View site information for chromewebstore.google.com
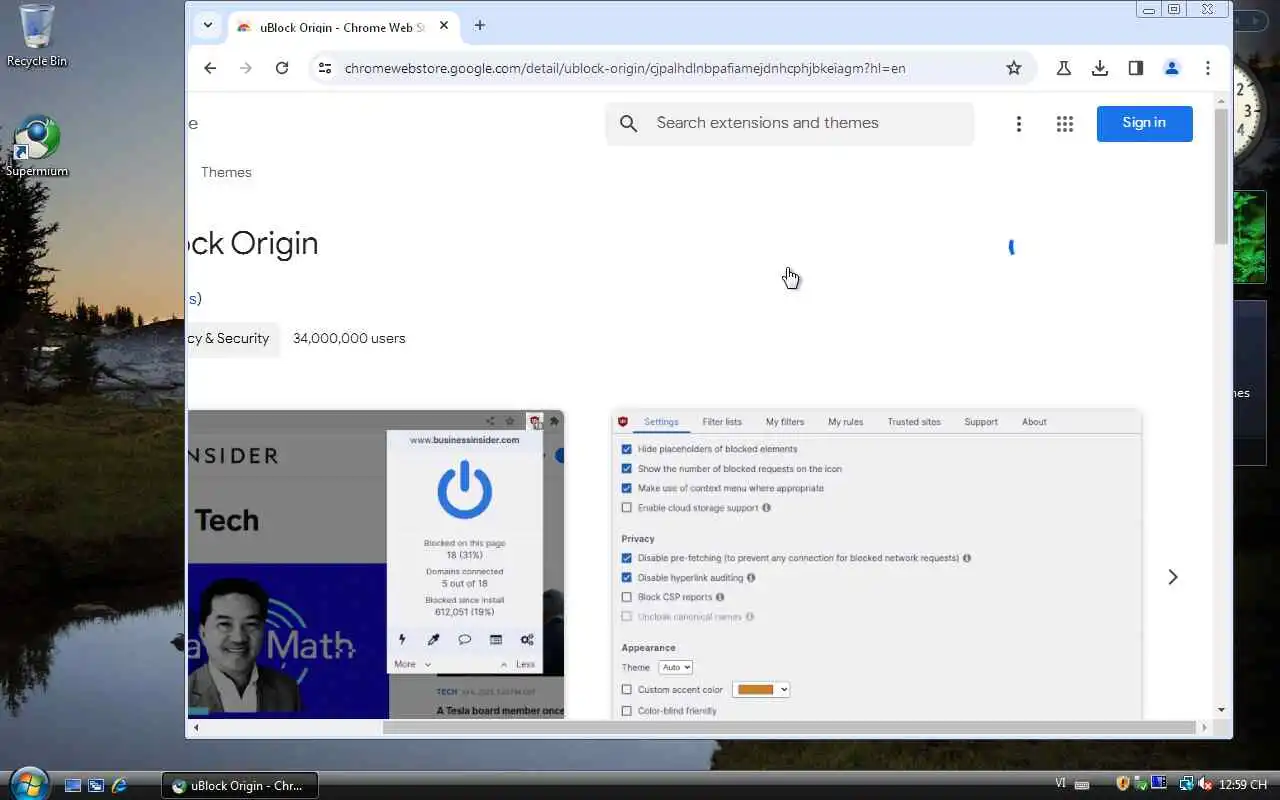This screenshot has height=800, width=1280. pos(324,68)
